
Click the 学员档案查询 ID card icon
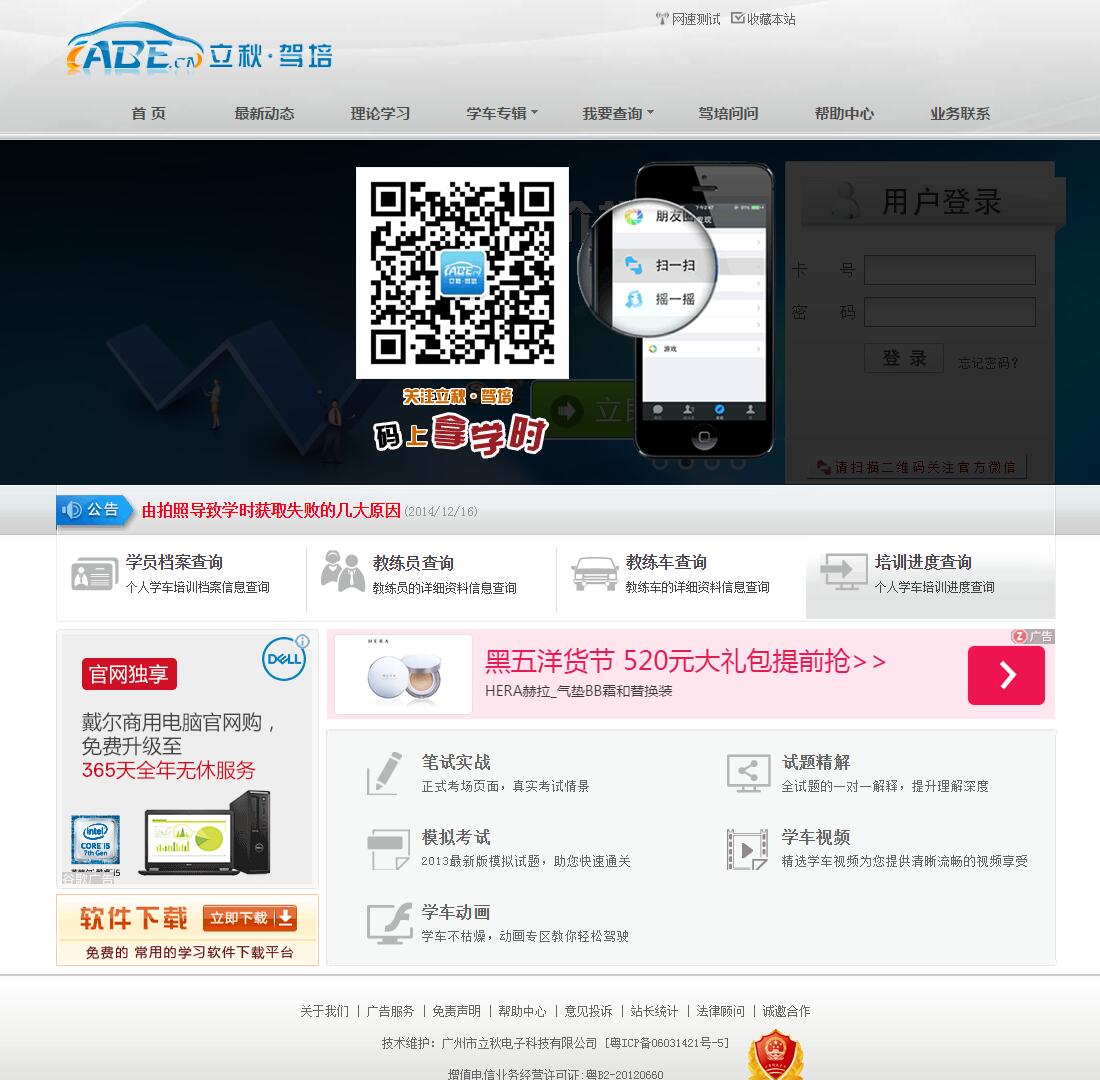click(95, 573)
